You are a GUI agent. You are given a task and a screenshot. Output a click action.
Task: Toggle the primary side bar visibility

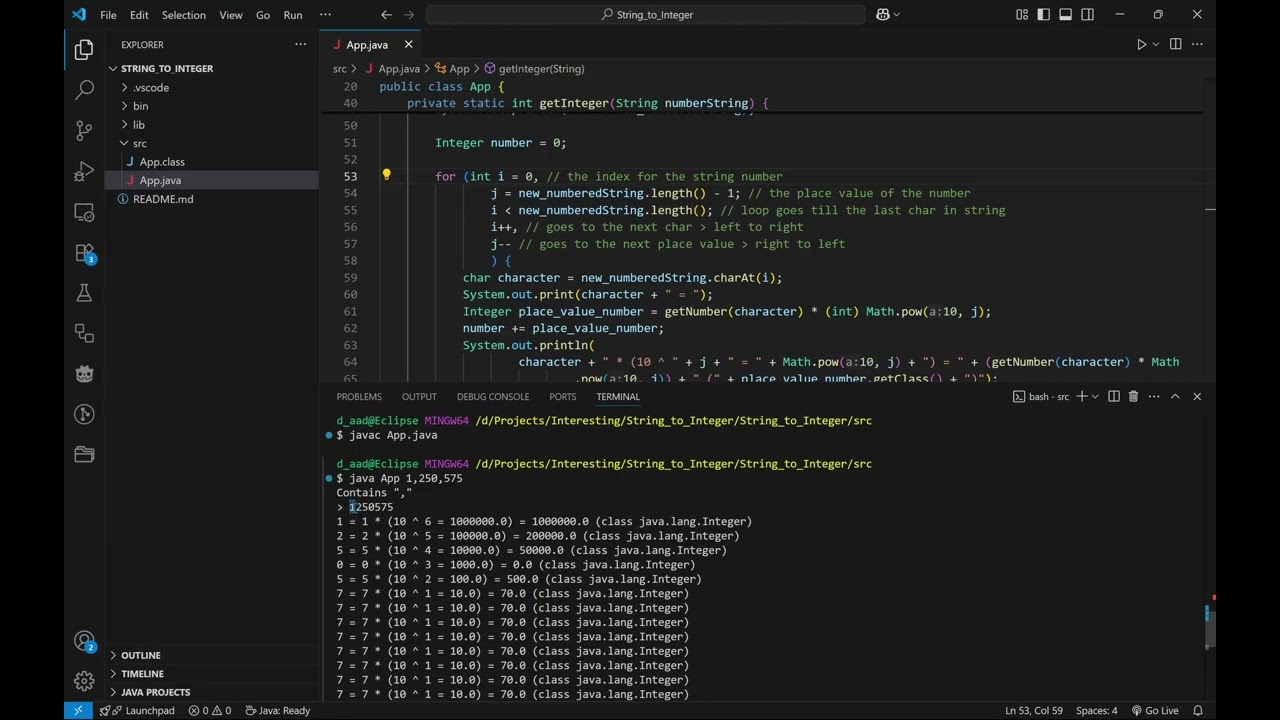tap(1044, 15)
